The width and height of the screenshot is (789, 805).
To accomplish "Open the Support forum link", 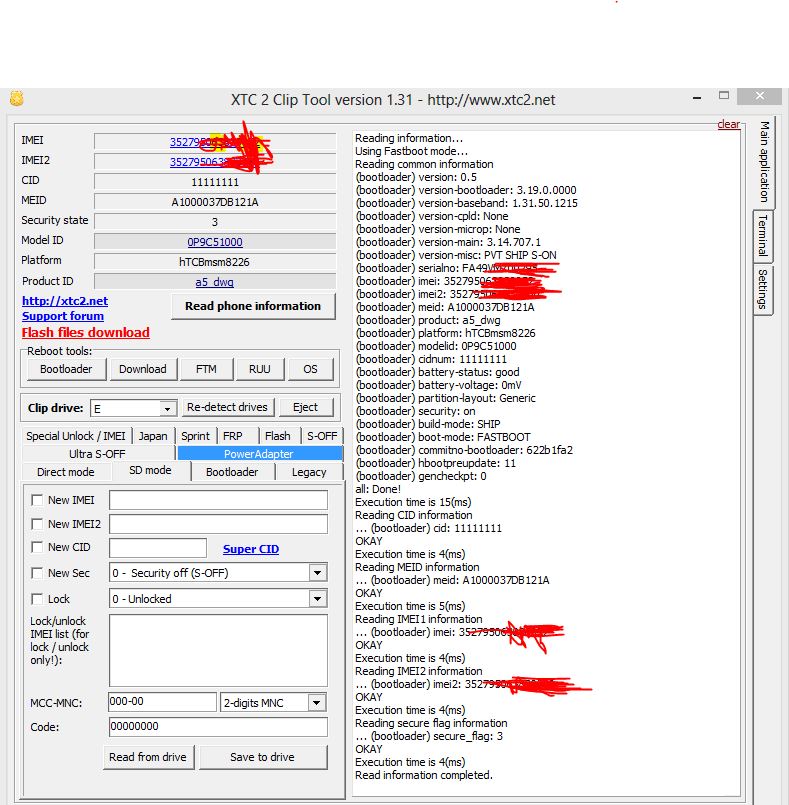I will tap(63, 316).
